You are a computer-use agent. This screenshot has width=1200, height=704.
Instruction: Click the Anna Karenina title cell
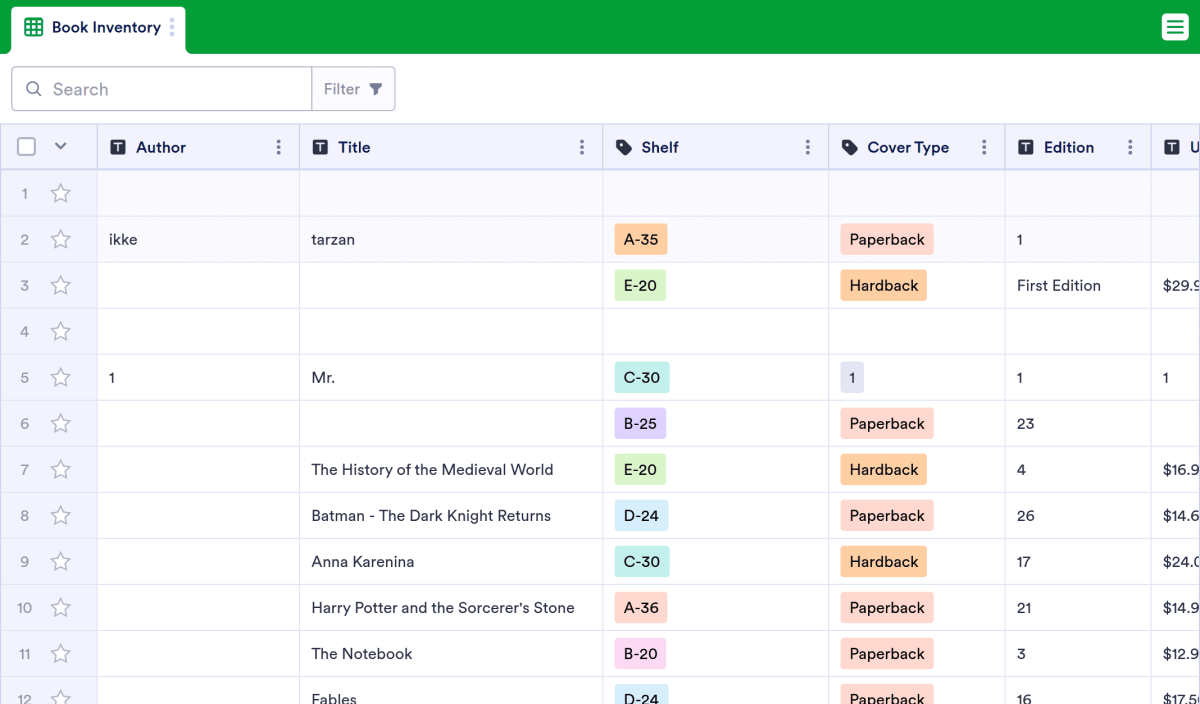click(451, 561)
